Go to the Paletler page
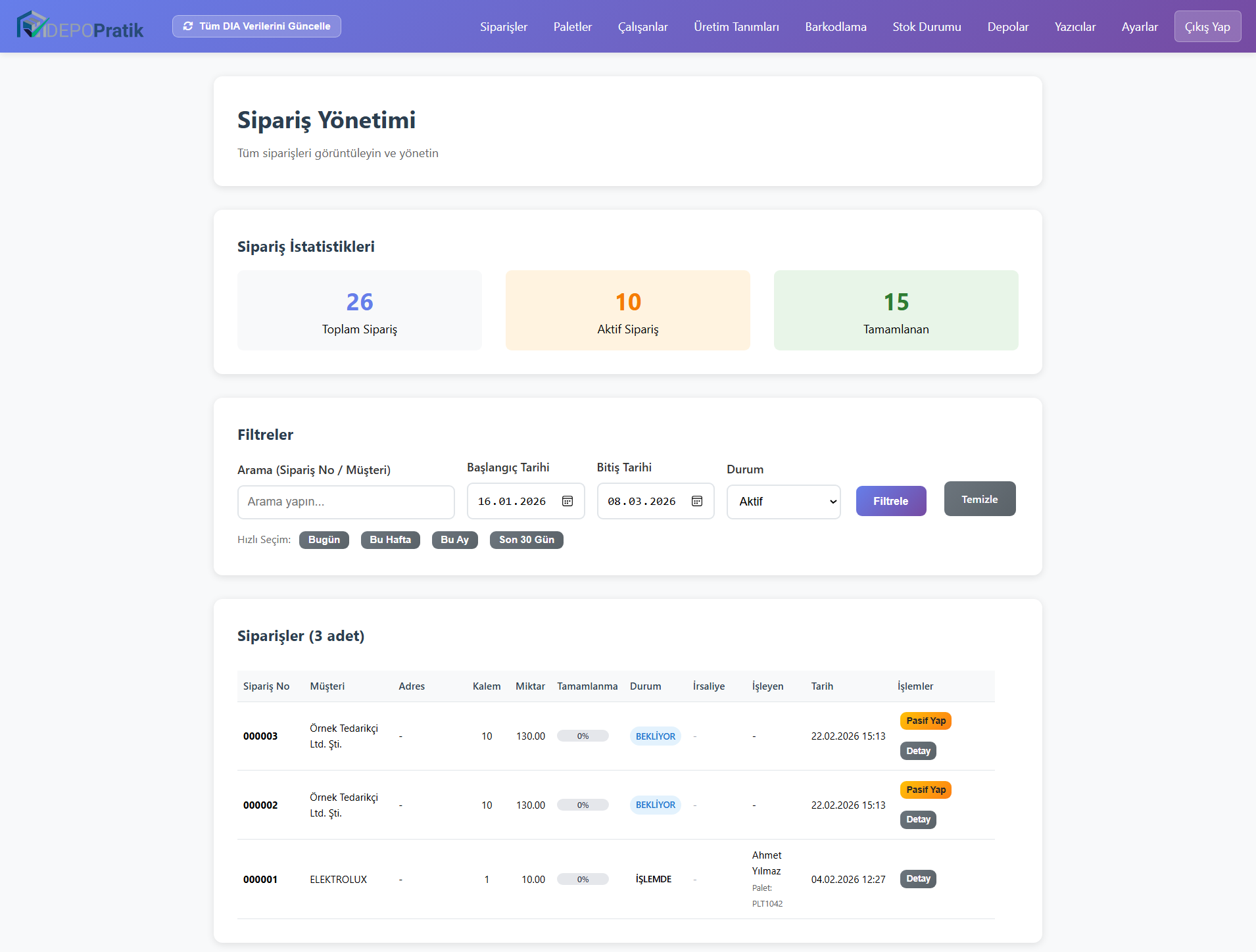 point(572,27)
